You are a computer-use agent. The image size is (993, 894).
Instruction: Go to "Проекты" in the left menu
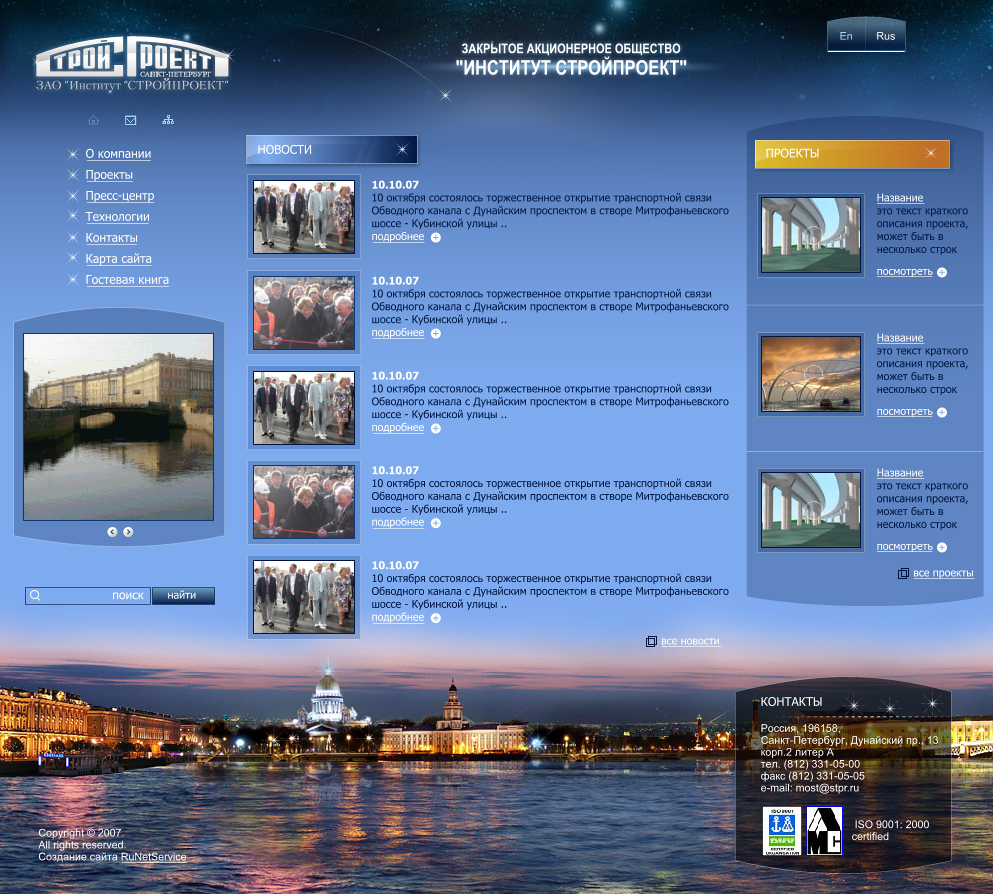point(109,175)
